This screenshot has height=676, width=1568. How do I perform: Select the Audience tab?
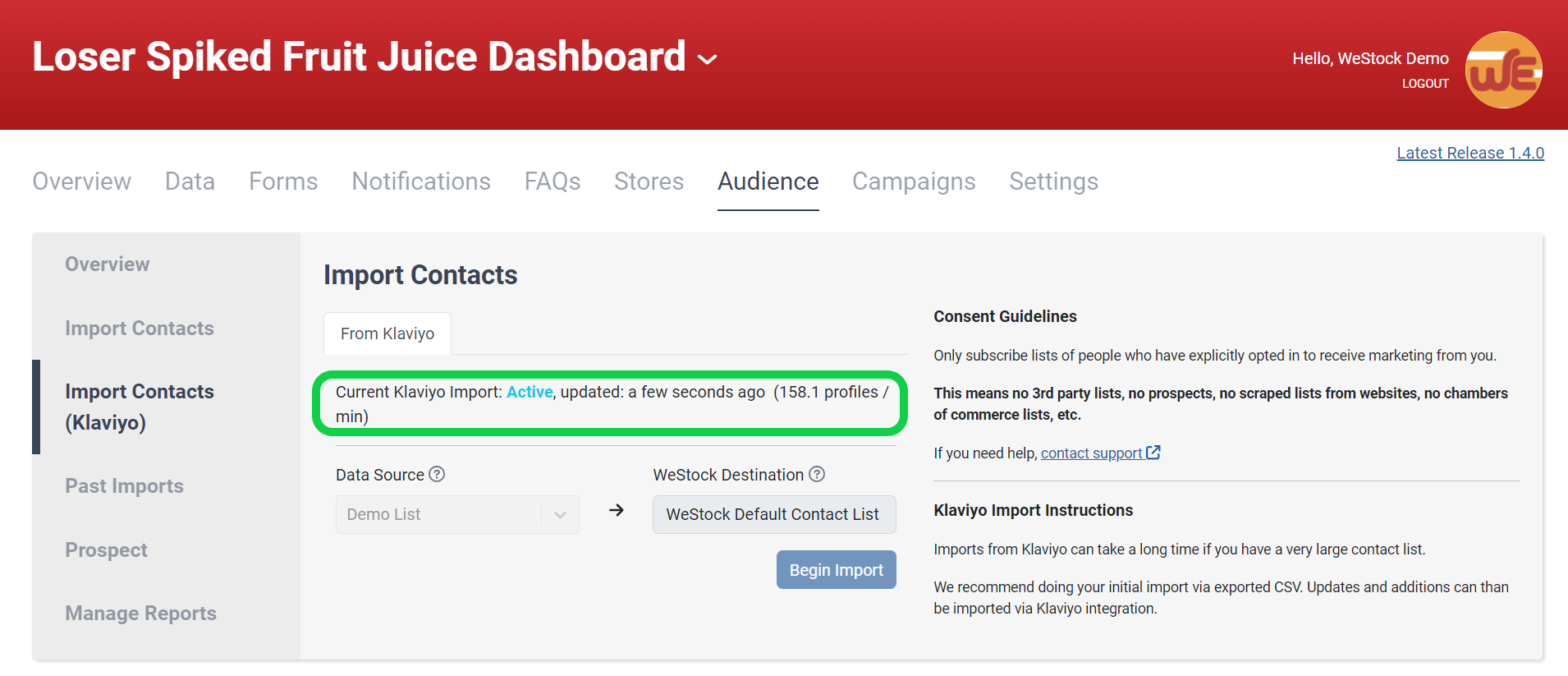point(768,182)
